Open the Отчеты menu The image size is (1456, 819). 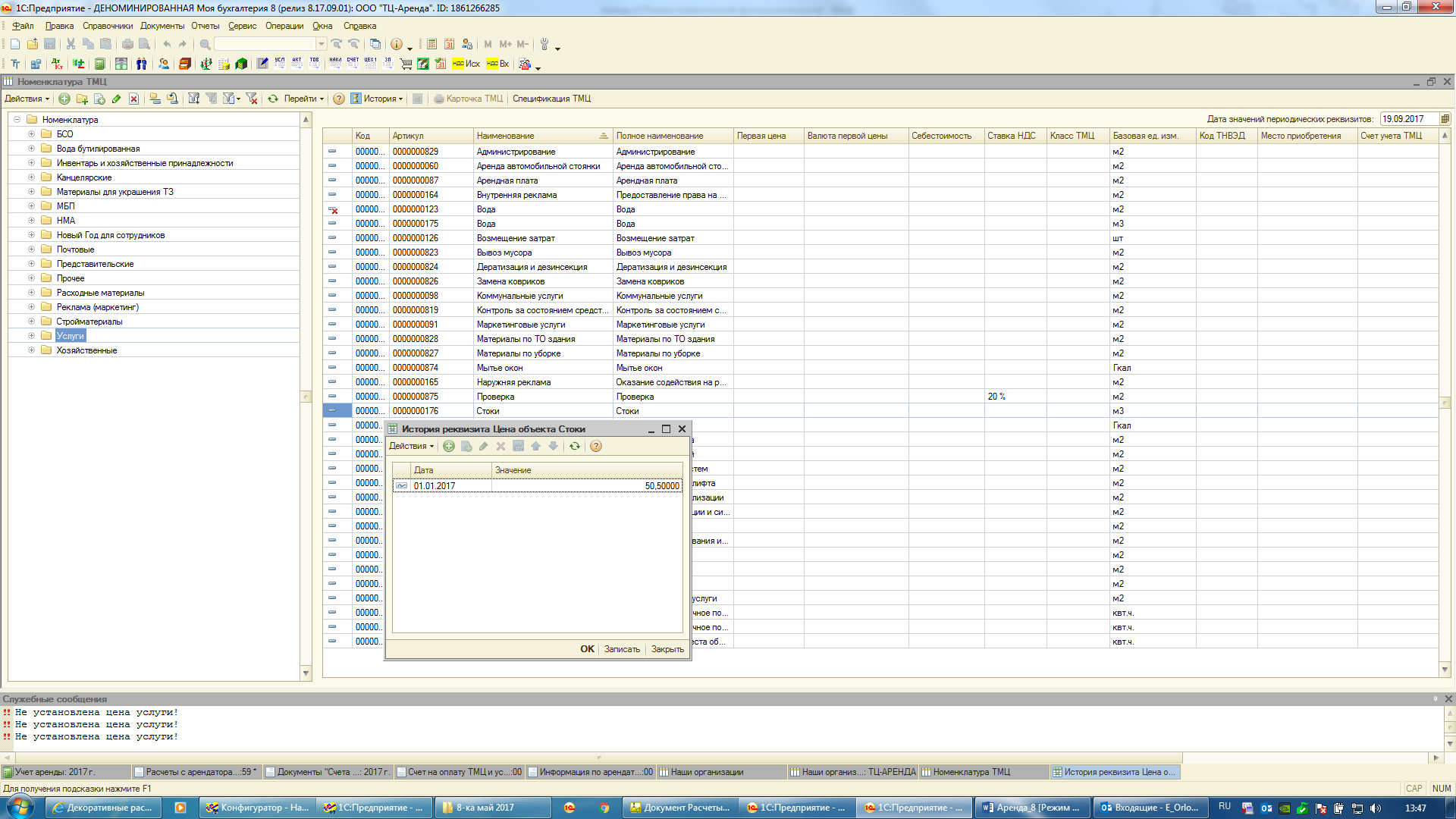click(205, 26)
